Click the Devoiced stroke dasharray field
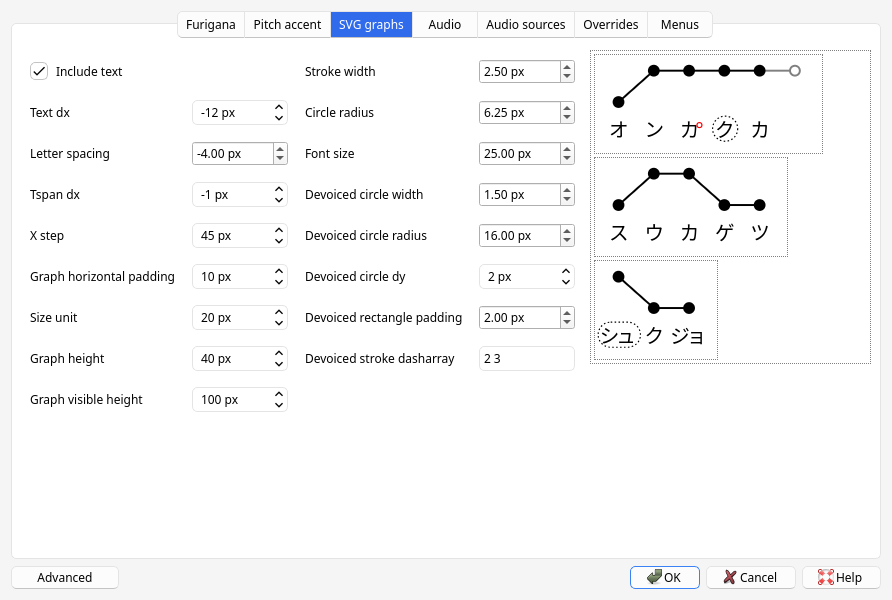The image size is (892, 600). [527, 358]
